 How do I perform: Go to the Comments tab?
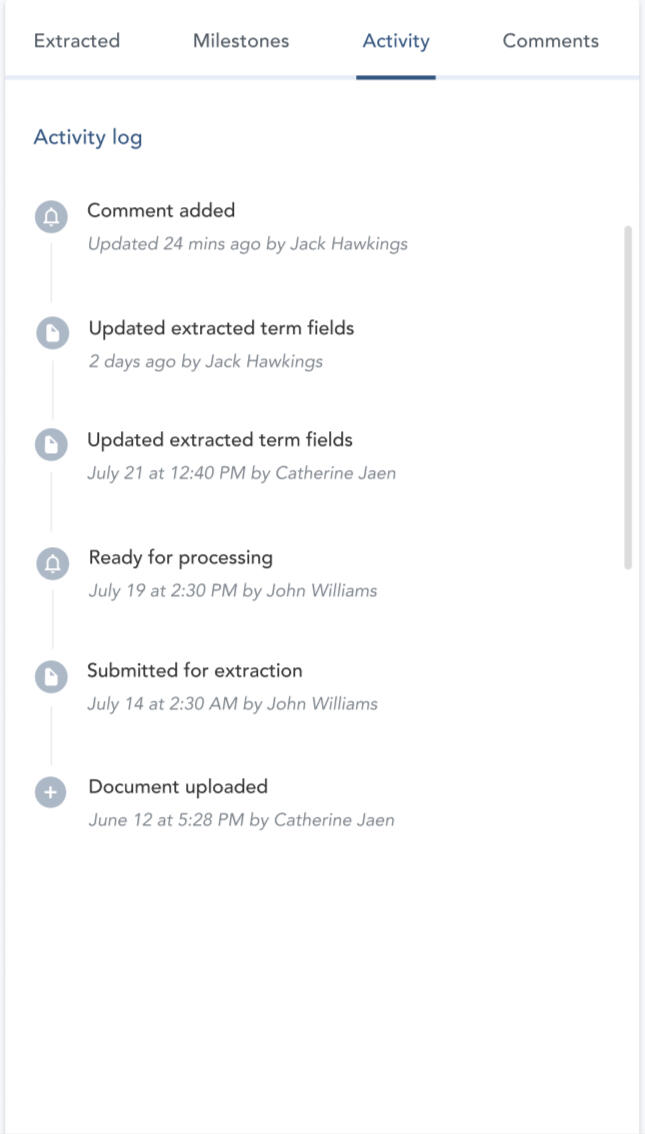coord(551,41)
